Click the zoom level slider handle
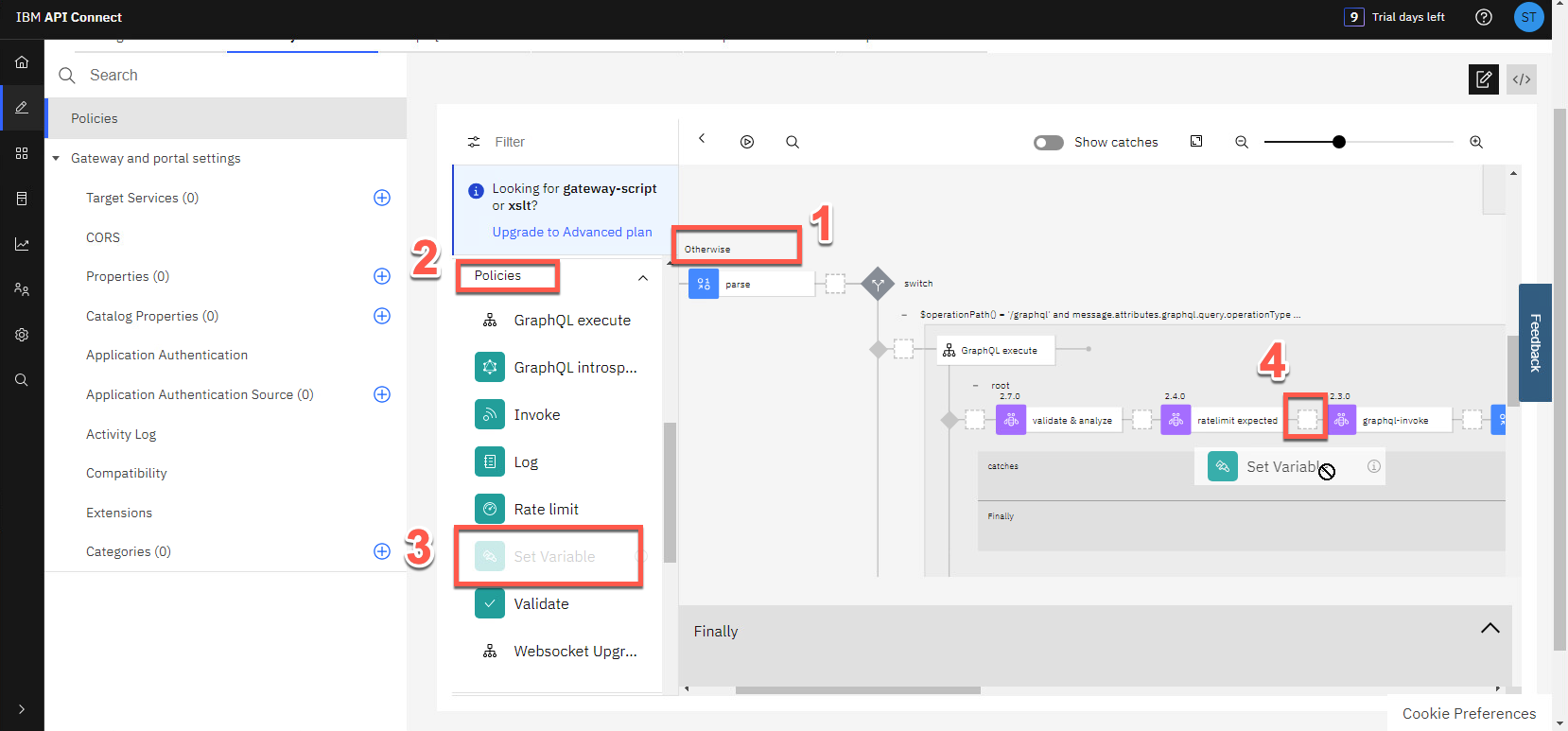The height and width of the screenshot is (731, 1568). tap(1338, 142)
